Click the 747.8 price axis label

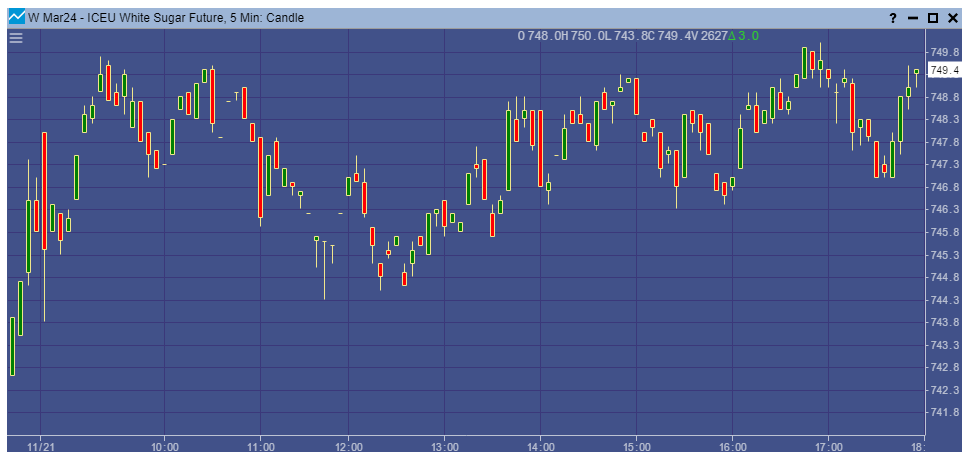(x=944, y=142)
